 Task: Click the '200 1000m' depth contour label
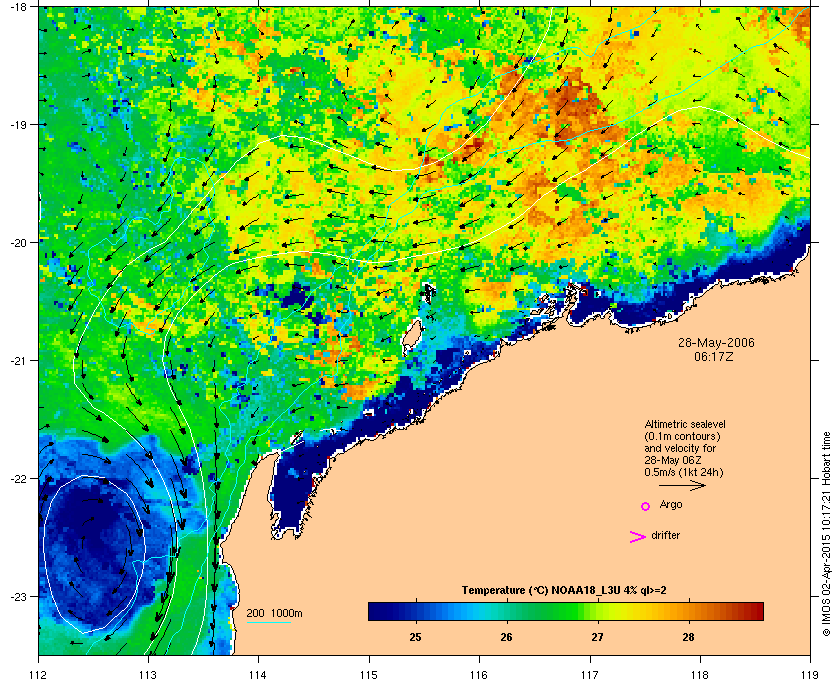[274, 614]
